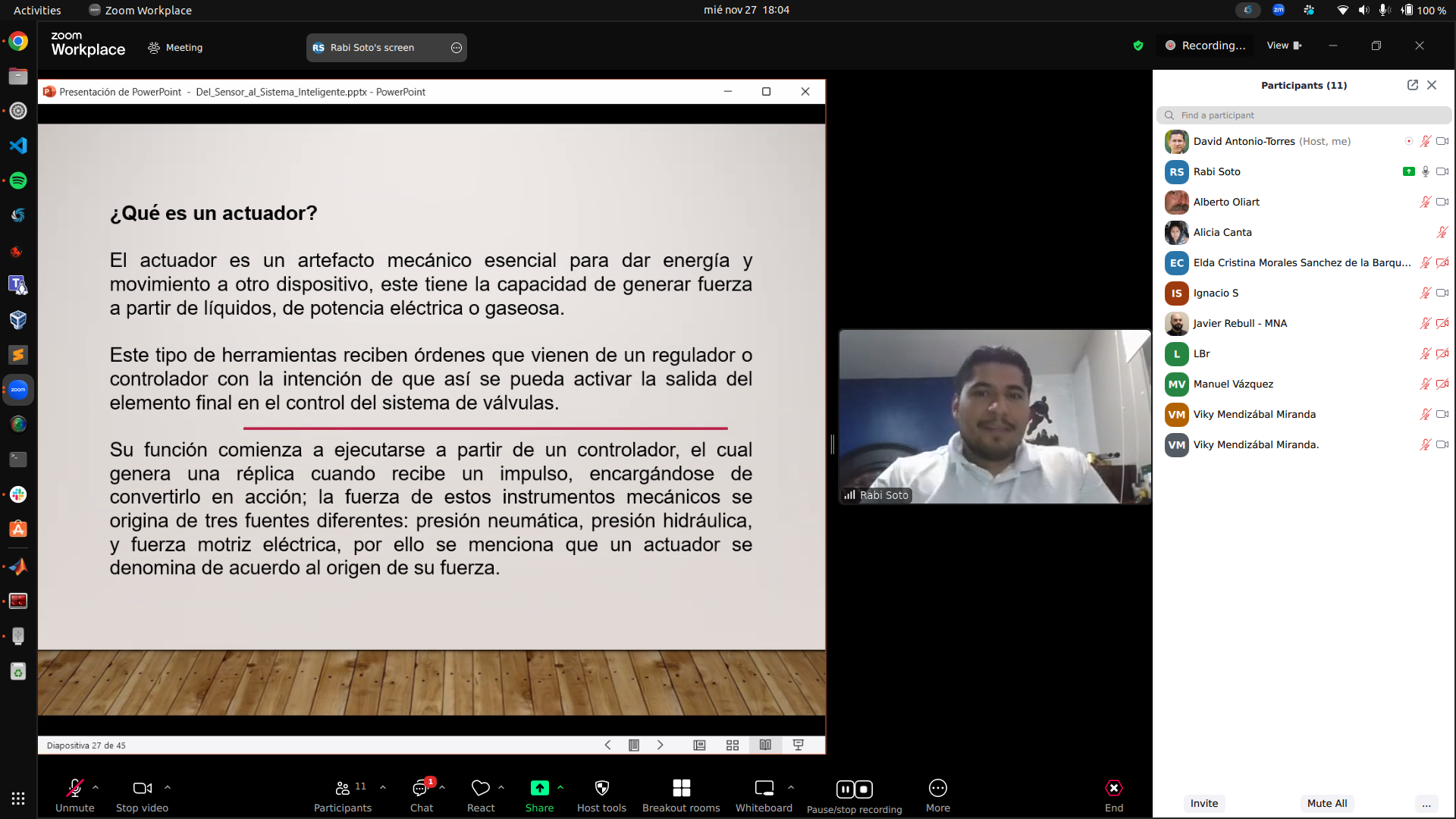The height and width of the screenshot is (819, 1456).
Task: Click Stop video camera icon
Action: pyautogui.click(x=142, y=789)
